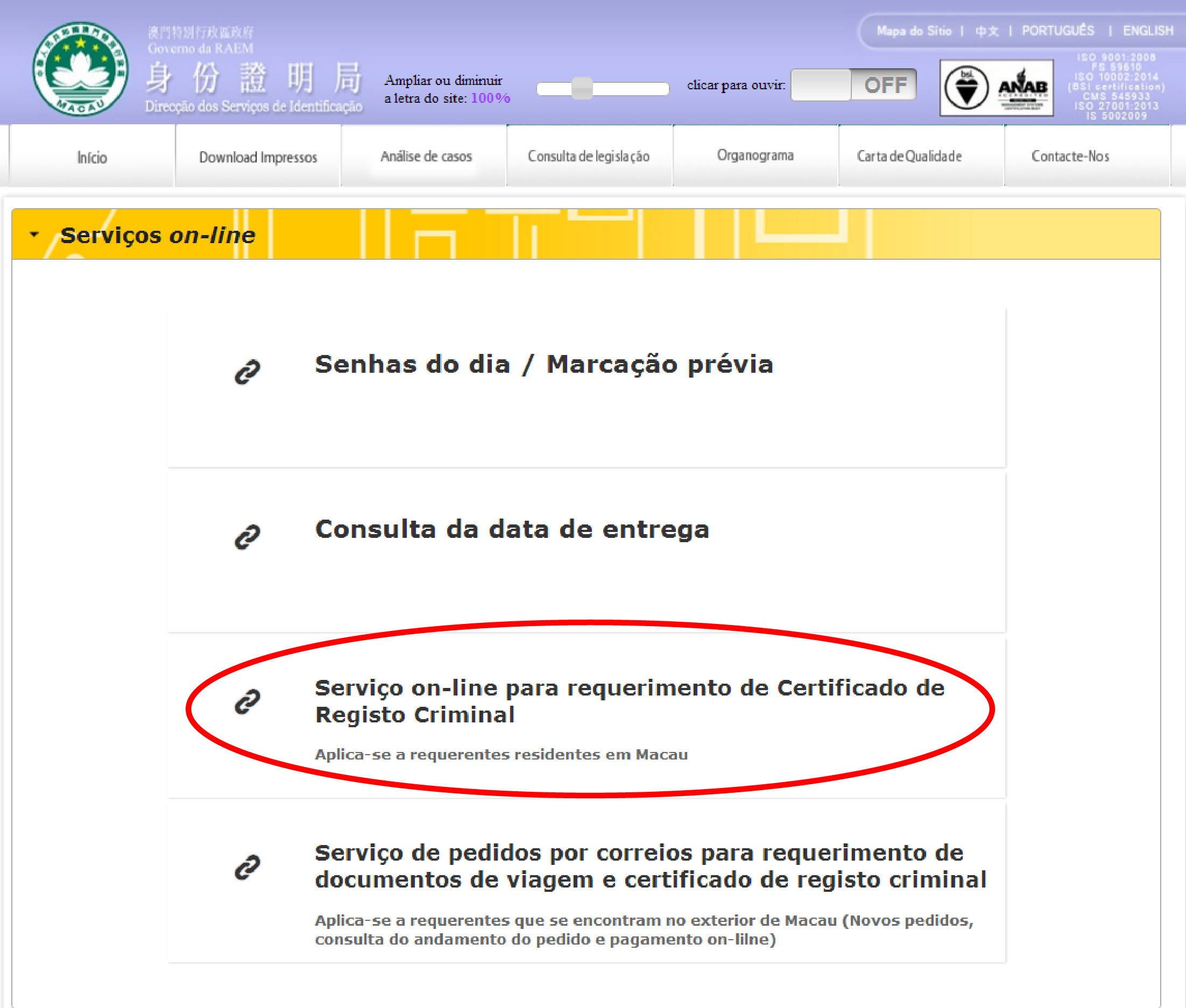Open the Consulta da data de entrega card
Image resolution: width=1186 pixels, height=1008 pixels.
[x=512, y=529]
